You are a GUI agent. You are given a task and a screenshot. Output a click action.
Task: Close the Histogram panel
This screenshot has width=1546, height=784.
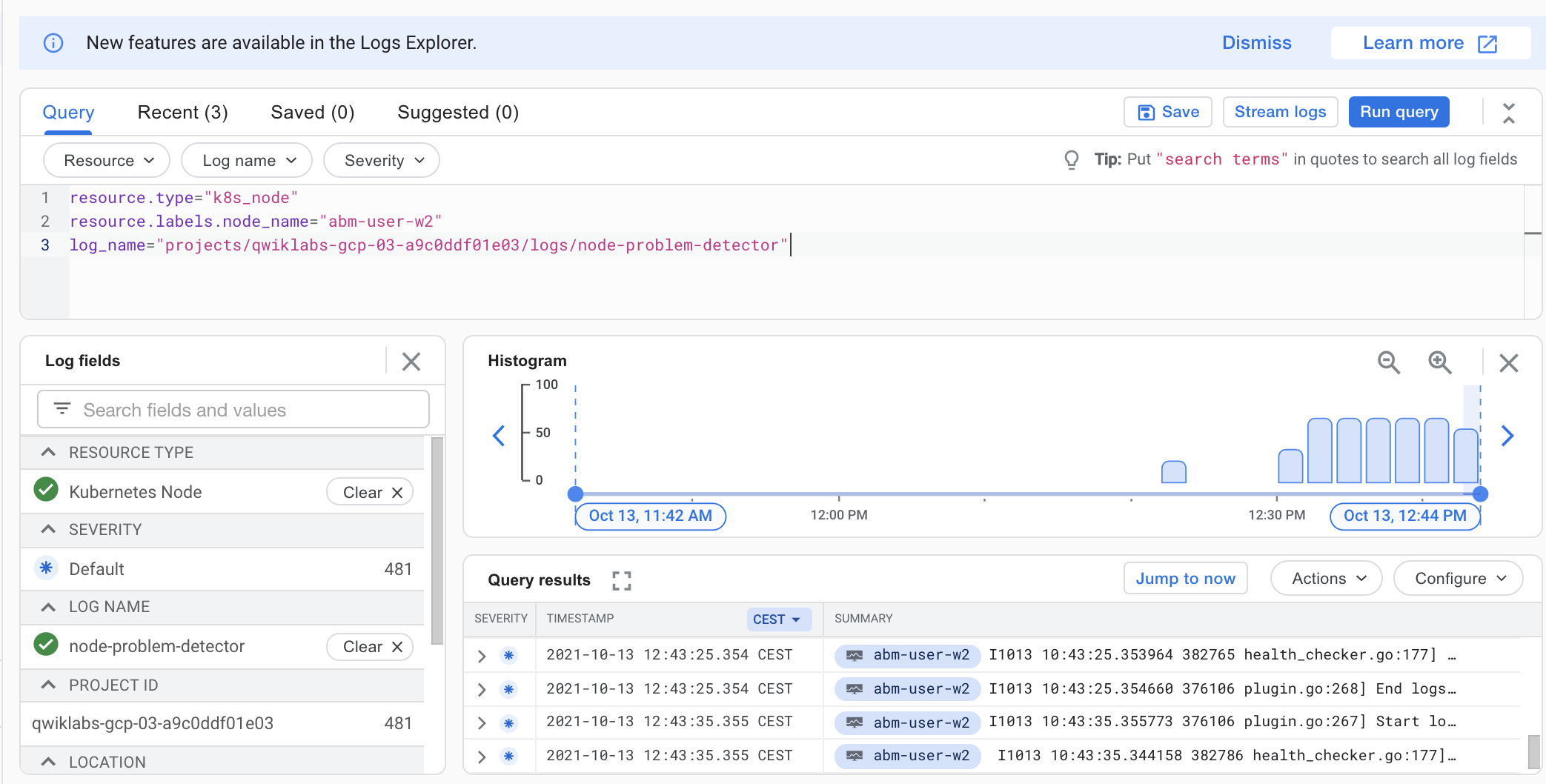coord(1509,363)
